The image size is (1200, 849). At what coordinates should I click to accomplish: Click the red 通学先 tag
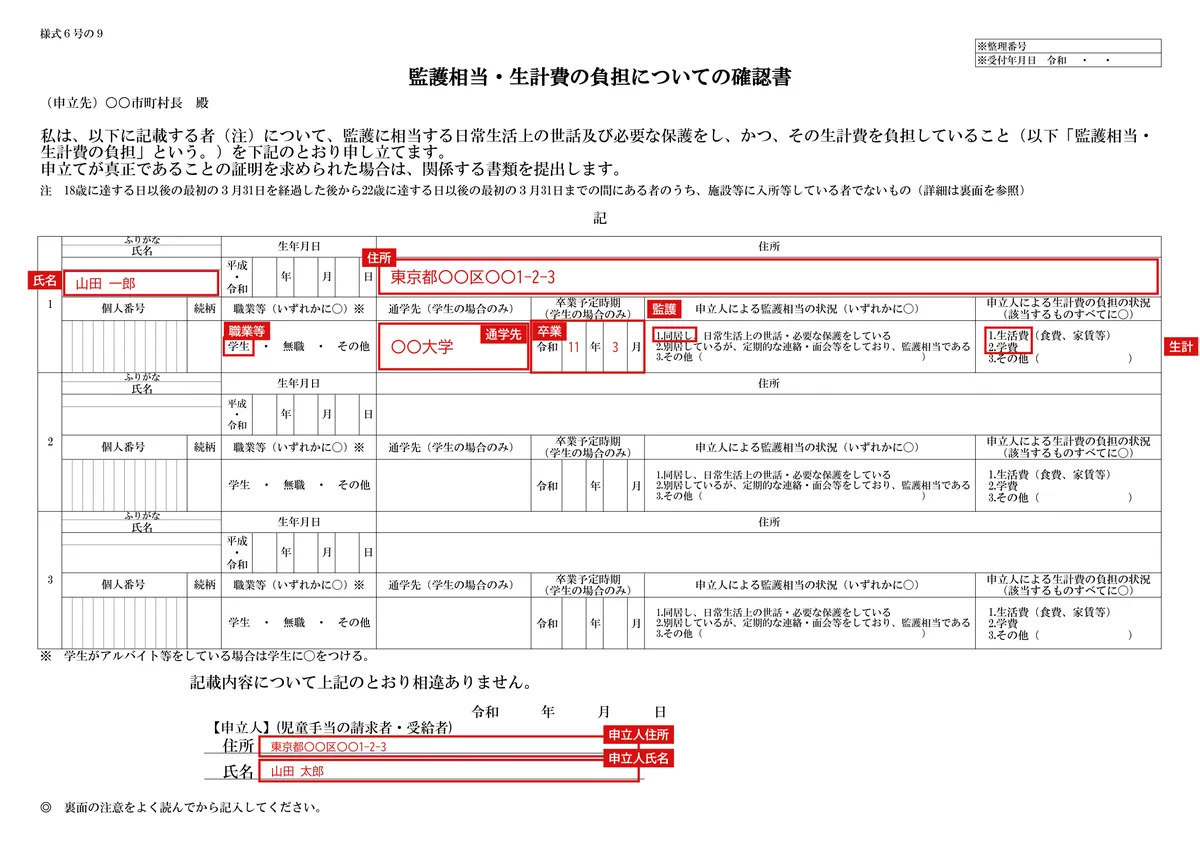pos(504,335)
